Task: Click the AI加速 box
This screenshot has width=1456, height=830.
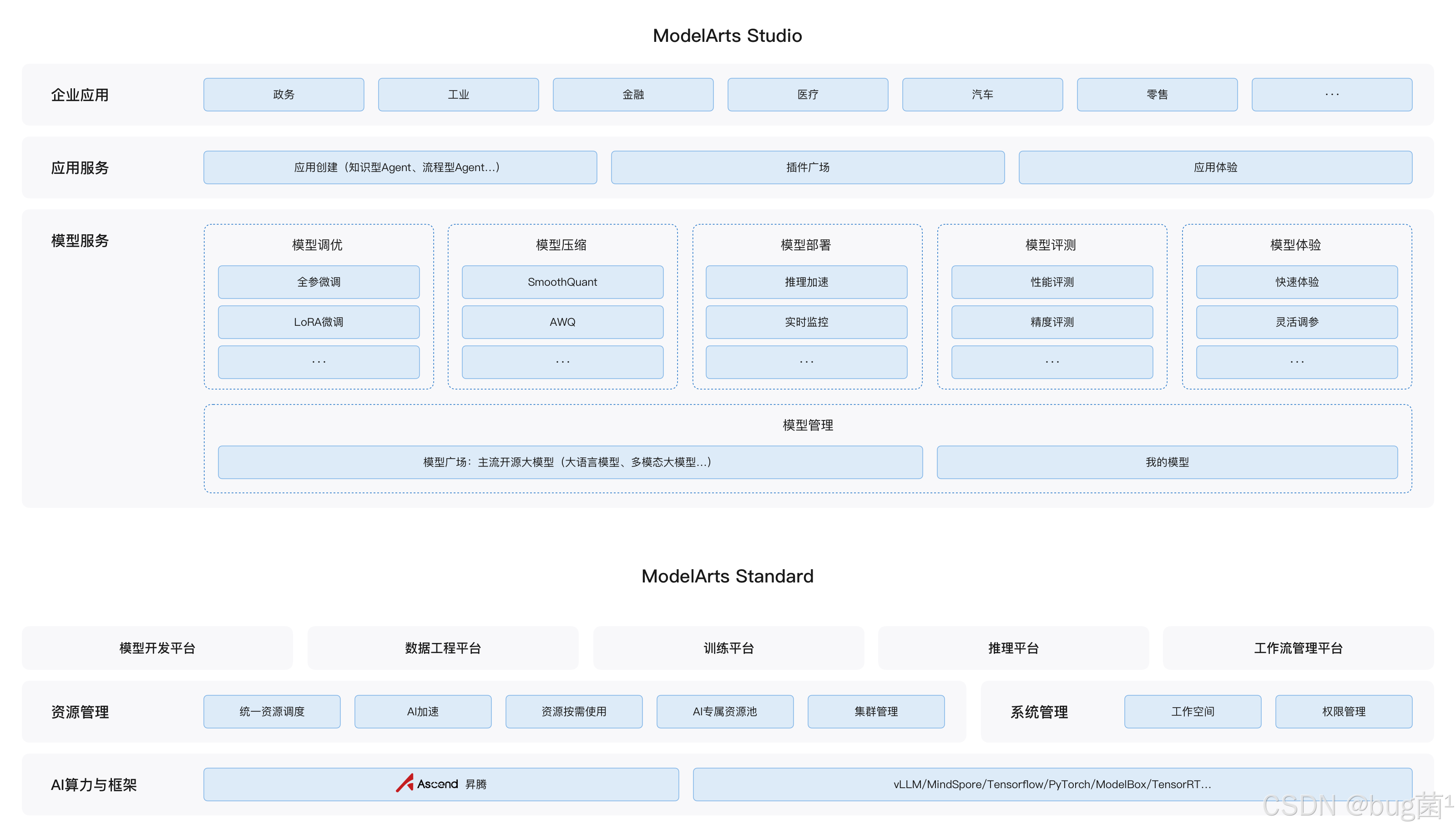Action: (x=423, y=711)
